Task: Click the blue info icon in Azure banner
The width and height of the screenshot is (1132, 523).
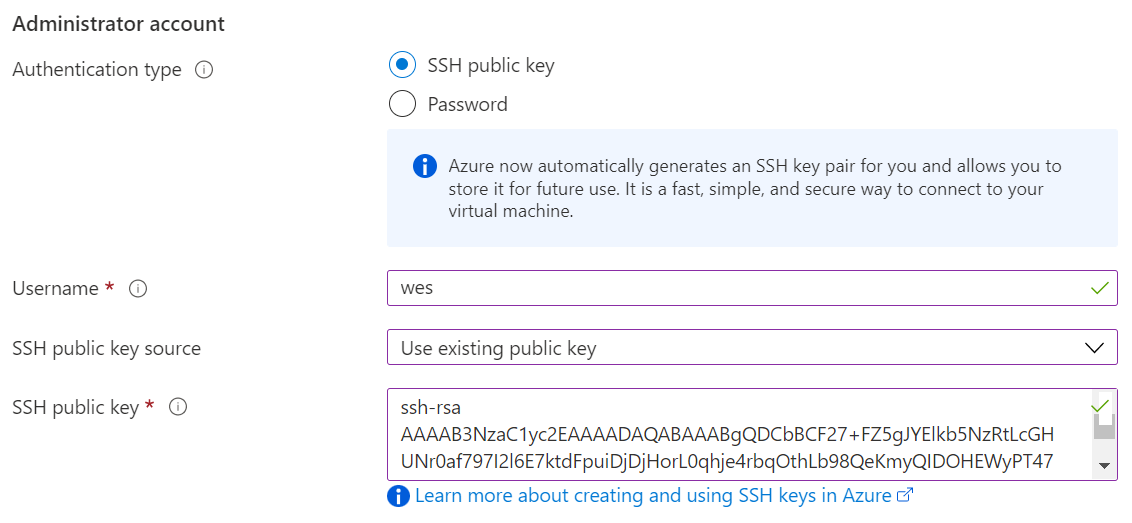Action: (x=424, y=166)
